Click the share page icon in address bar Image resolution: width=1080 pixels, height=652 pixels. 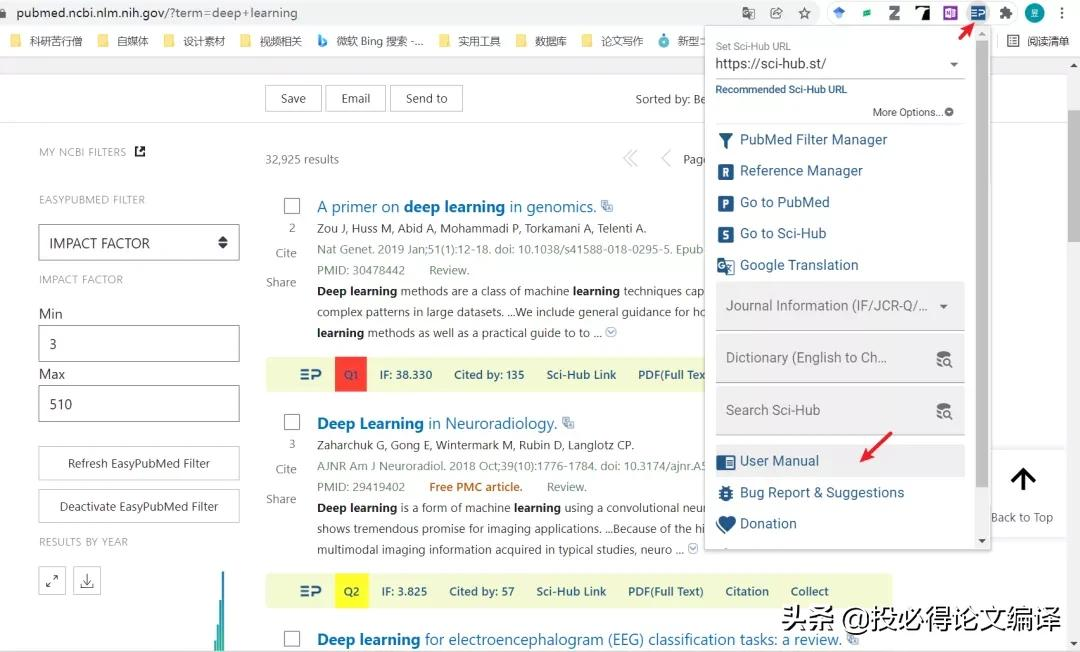pos(776,12)
